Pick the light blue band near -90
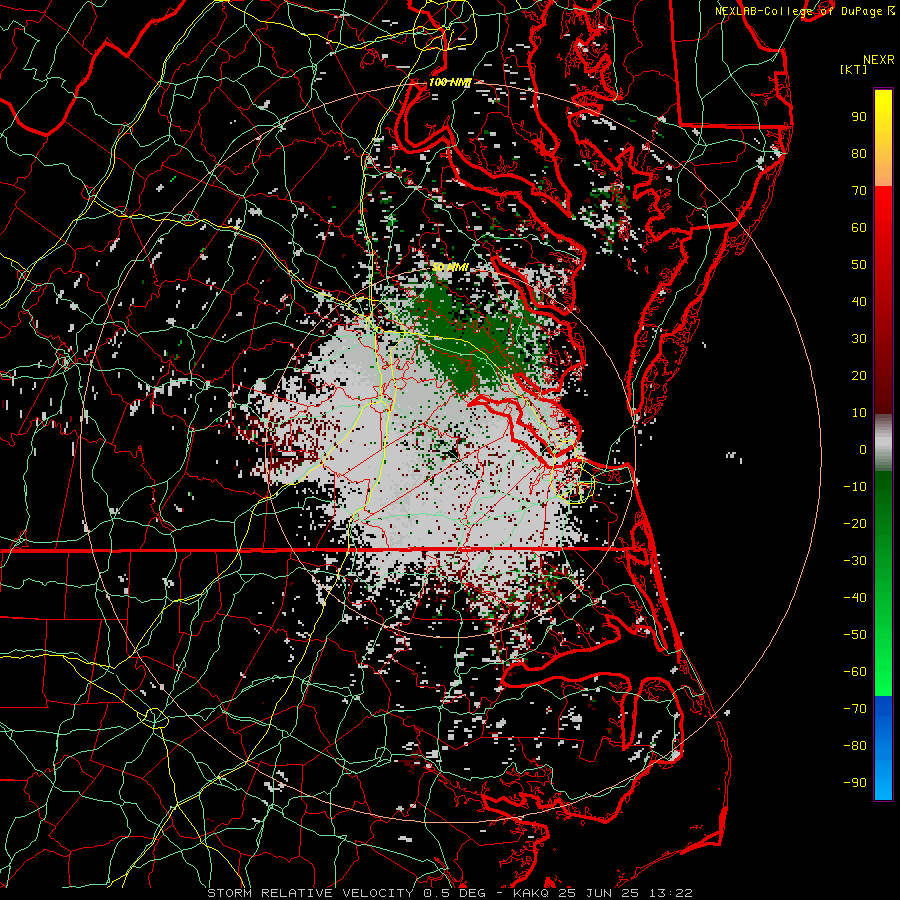 pos(883,781)
